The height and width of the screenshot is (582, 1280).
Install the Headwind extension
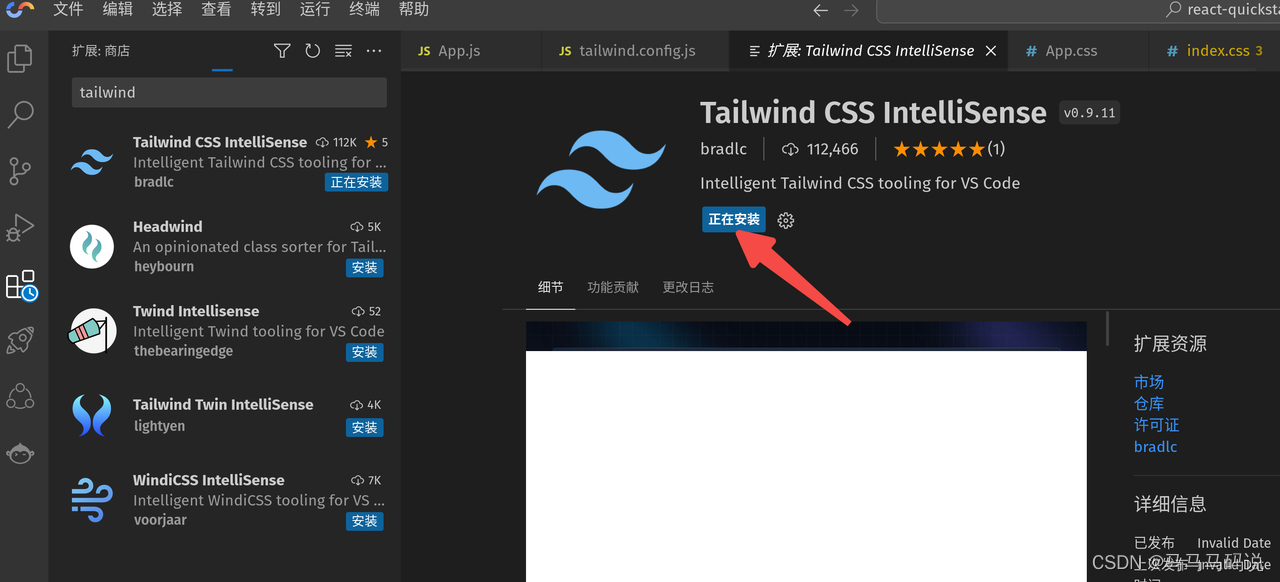(365, 268)
